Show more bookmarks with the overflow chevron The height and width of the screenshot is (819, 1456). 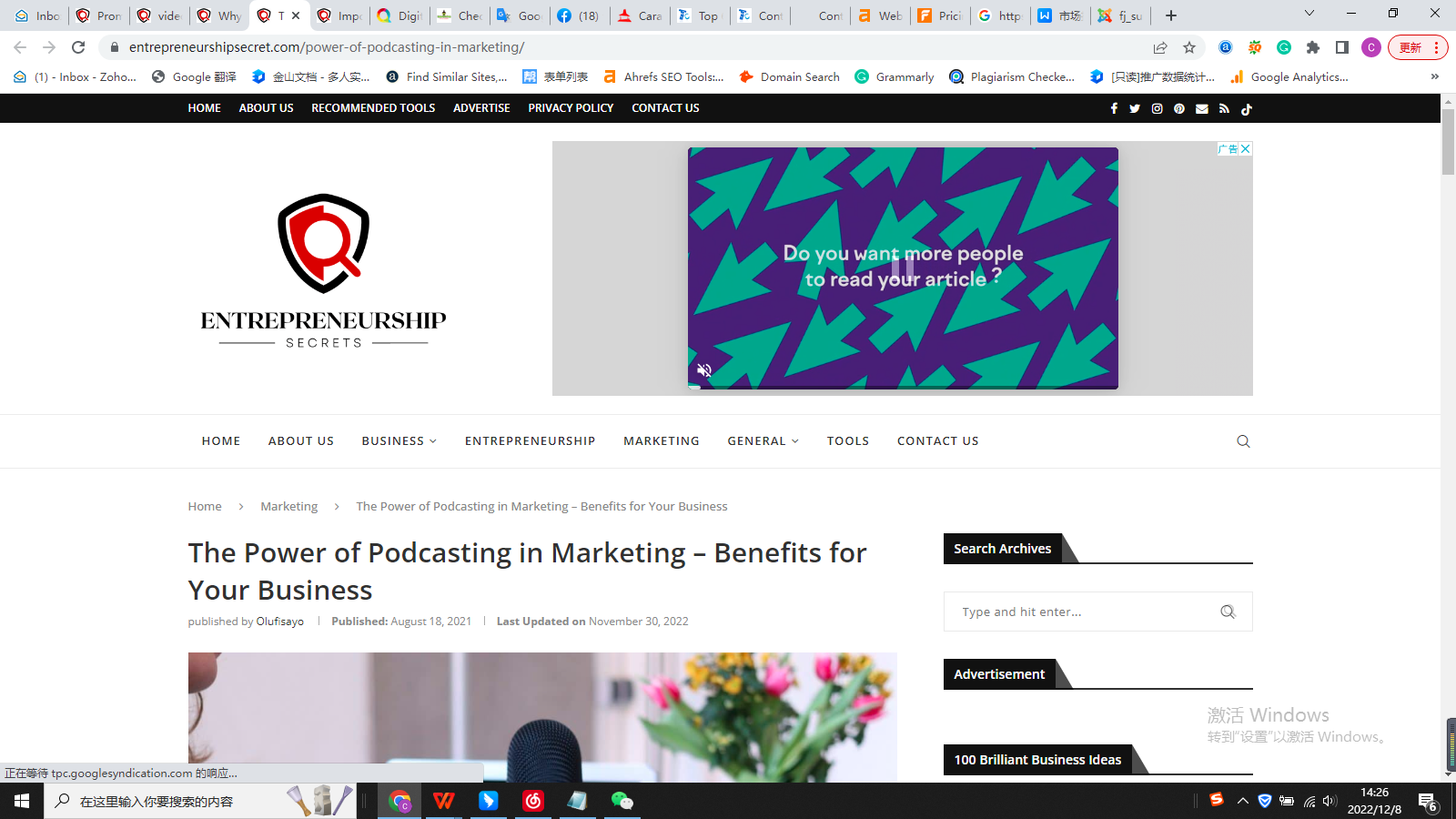(1435, 76)
